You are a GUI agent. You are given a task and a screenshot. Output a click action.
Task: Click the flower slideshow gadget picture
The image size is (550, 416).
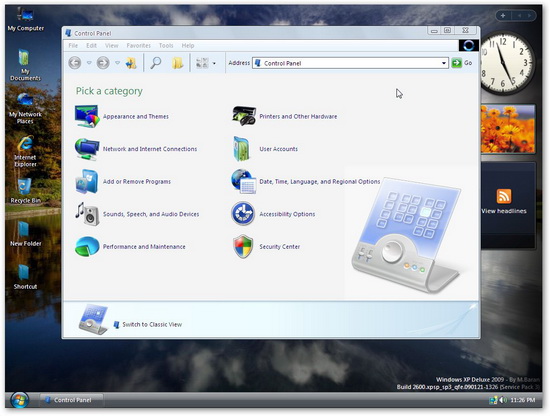508,129
